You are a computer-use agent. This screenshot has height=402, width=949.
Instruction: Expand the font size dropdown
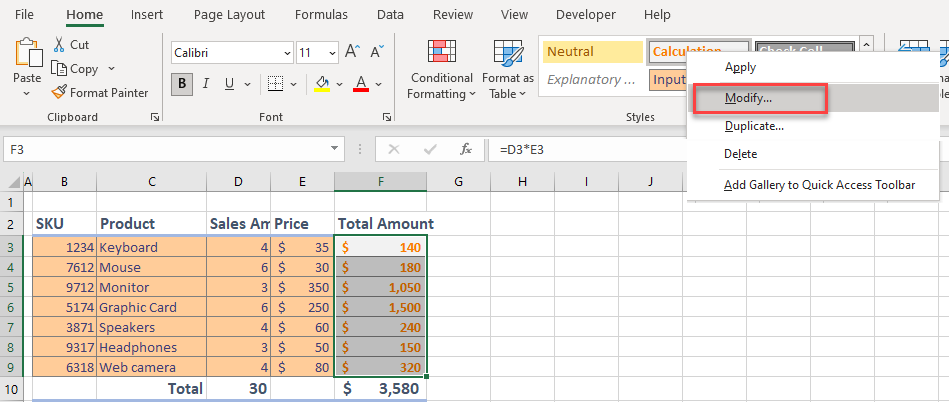332,52
